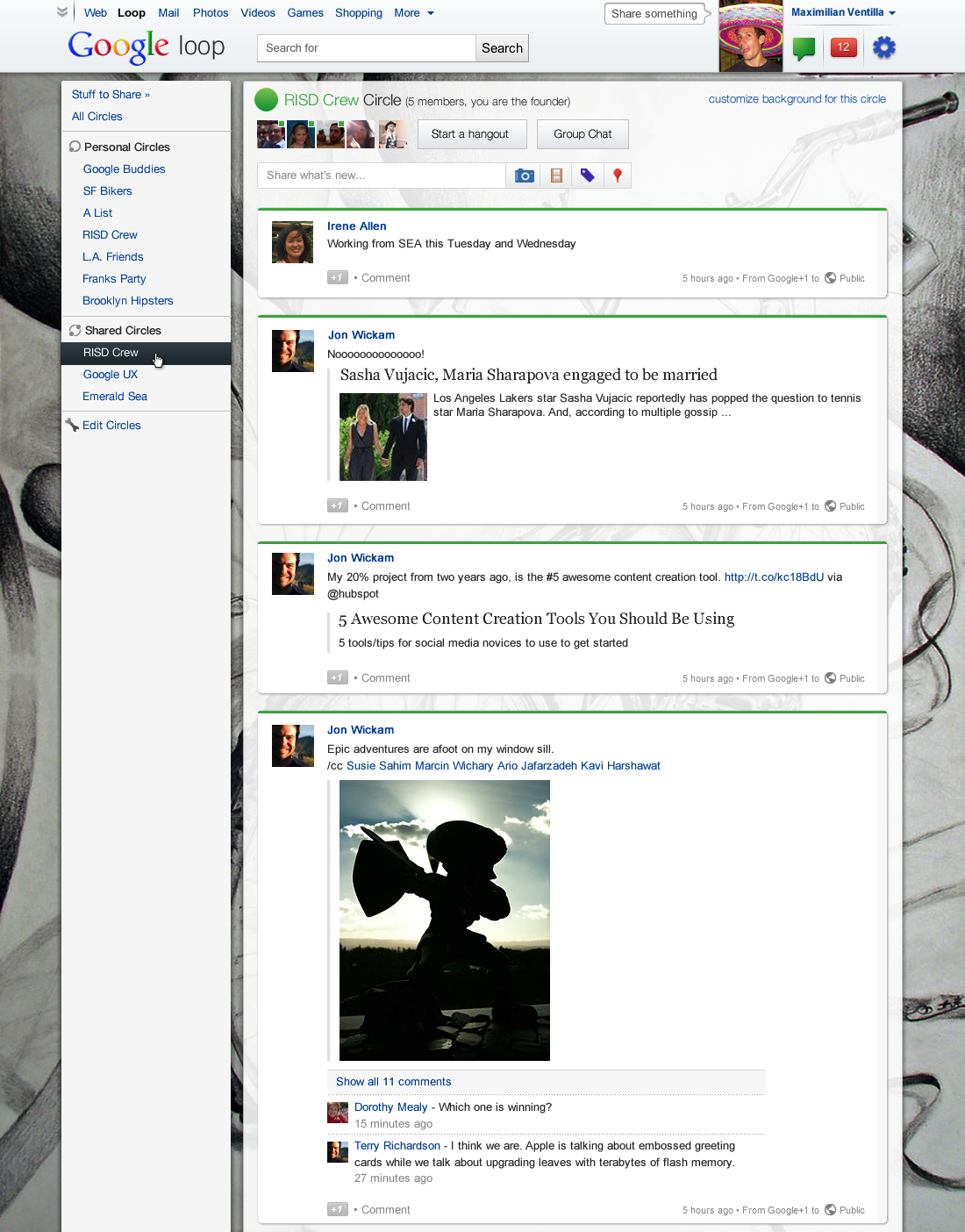
Task: Click Dorothy Mealy's name in comments
Action: tap(391, 1107)
